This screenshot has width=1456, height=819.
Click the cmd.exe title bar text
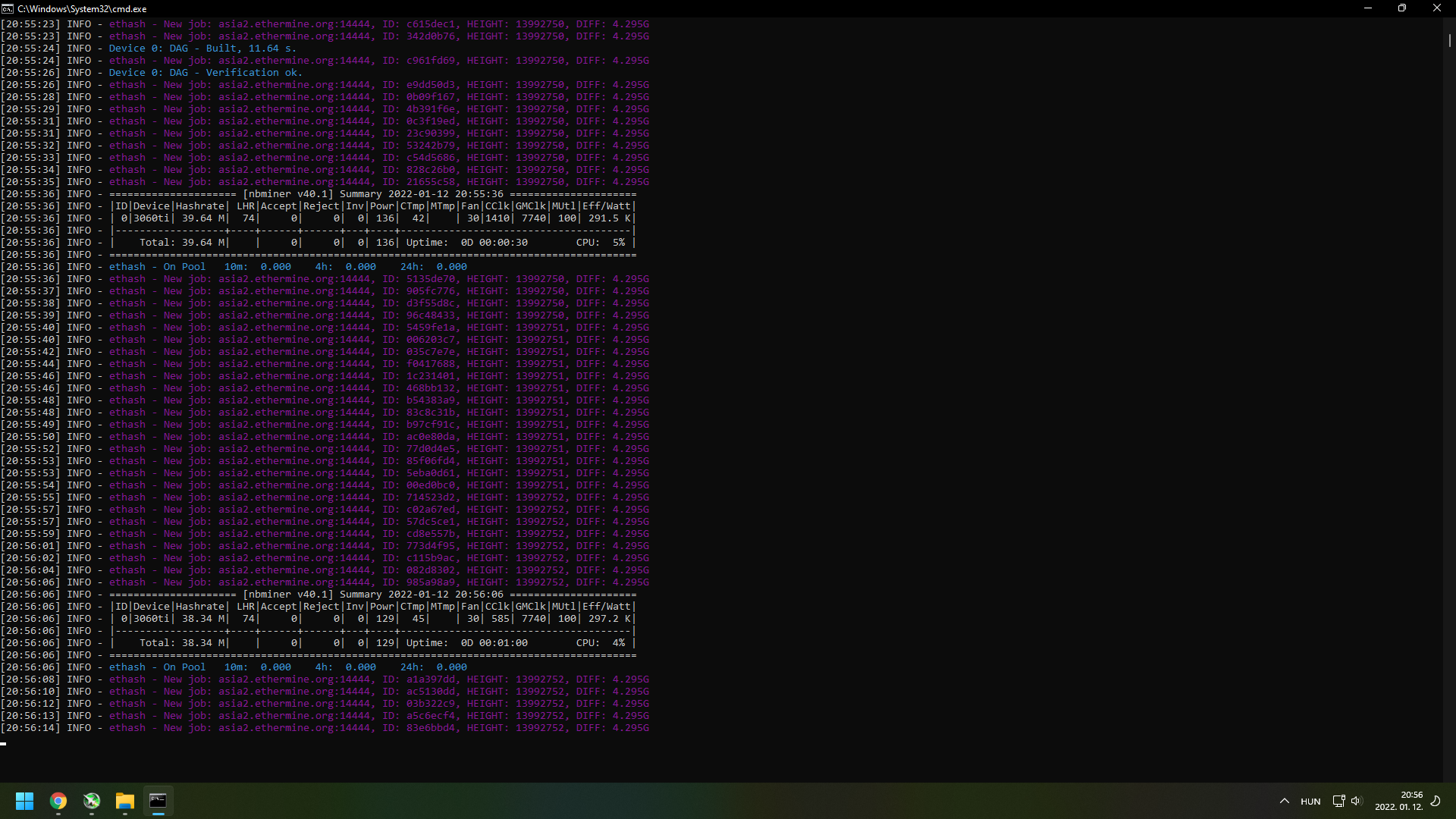(x=82, y=9)
